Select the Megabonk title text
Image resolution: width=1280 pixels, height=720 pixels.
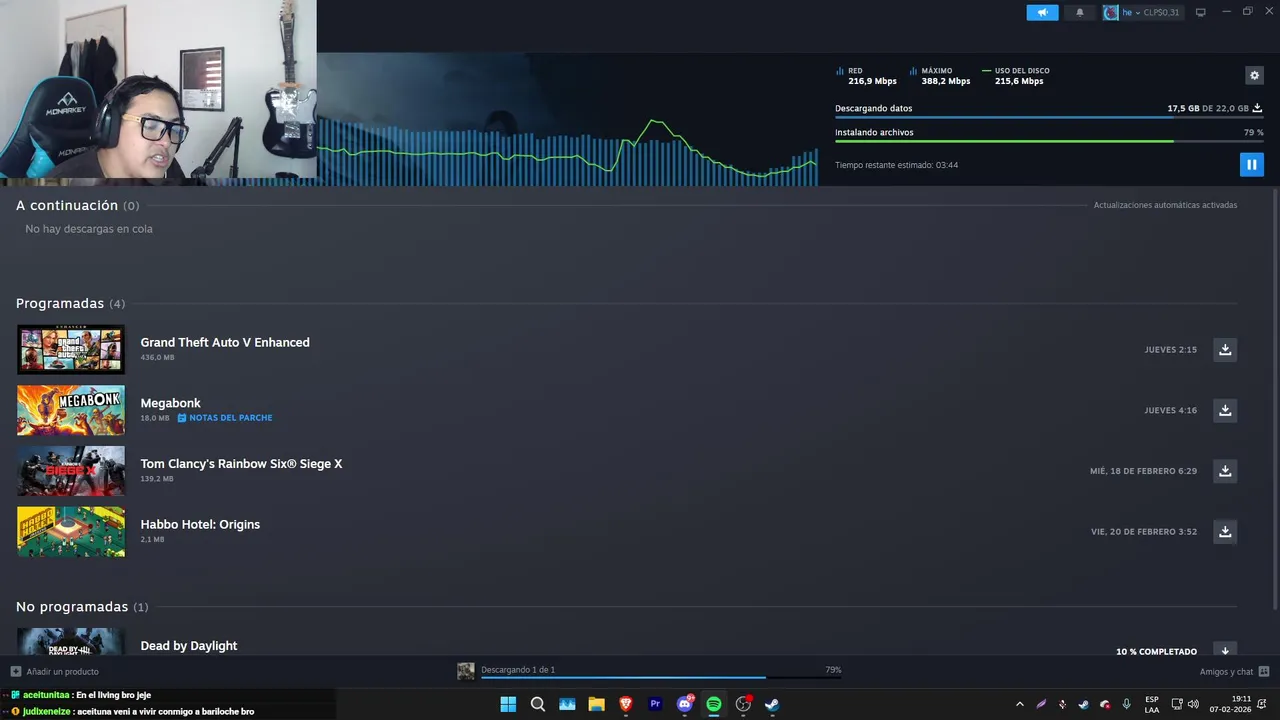[171, 403]
